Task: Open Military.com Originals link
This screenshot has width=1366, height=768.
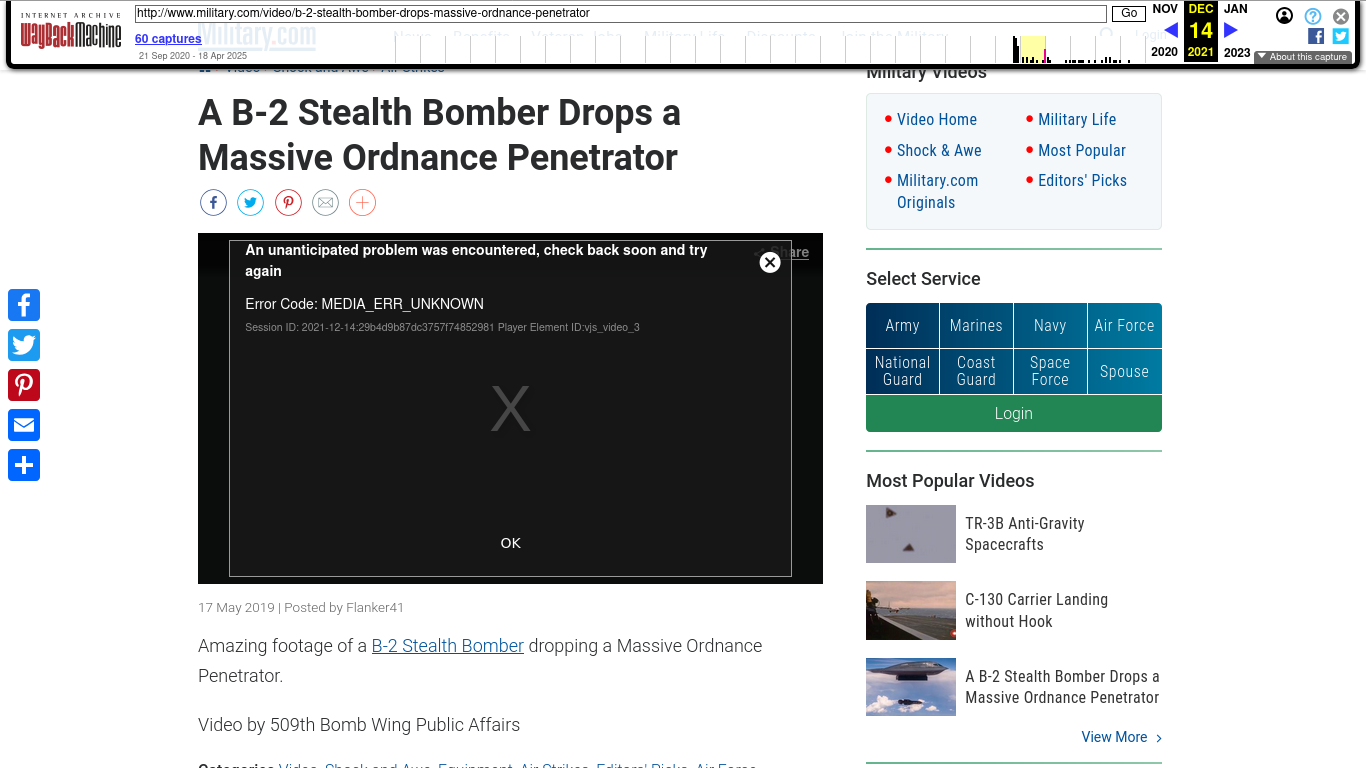Action: click(x=937, y=191)
